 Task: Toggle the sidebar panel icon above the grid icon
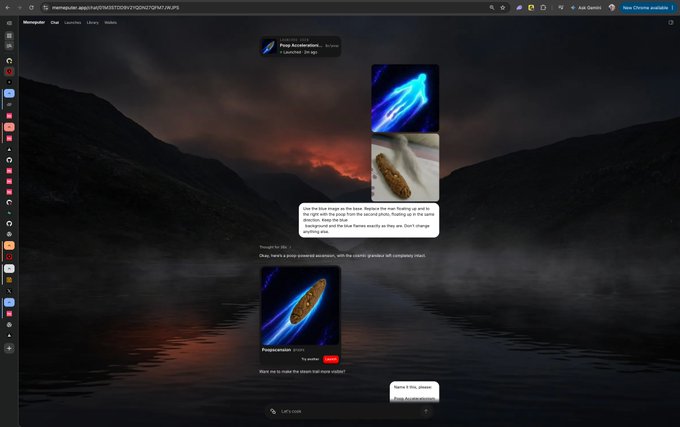click(x=9, y=23)
